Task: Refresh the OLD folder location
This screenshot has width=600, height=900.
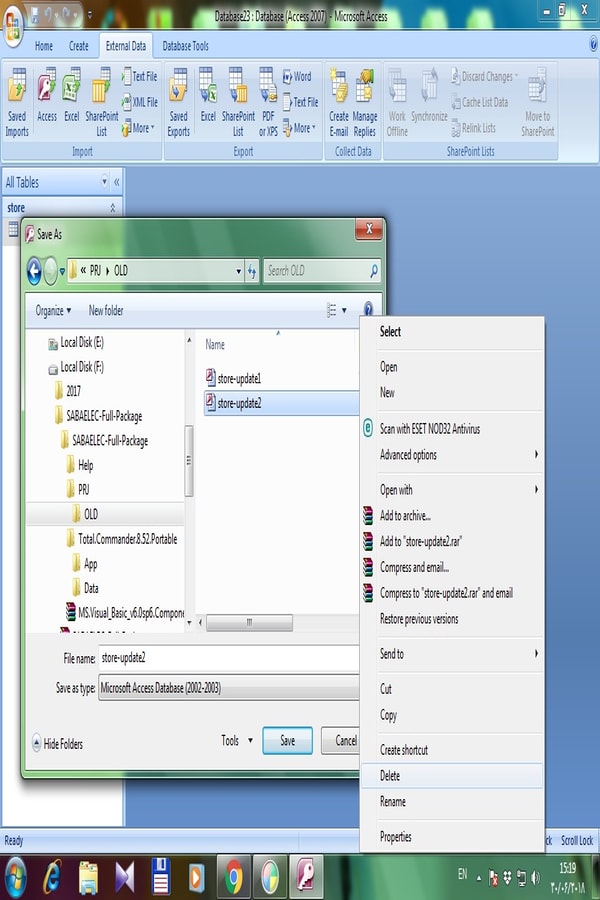Action: (x=252, y=271)
